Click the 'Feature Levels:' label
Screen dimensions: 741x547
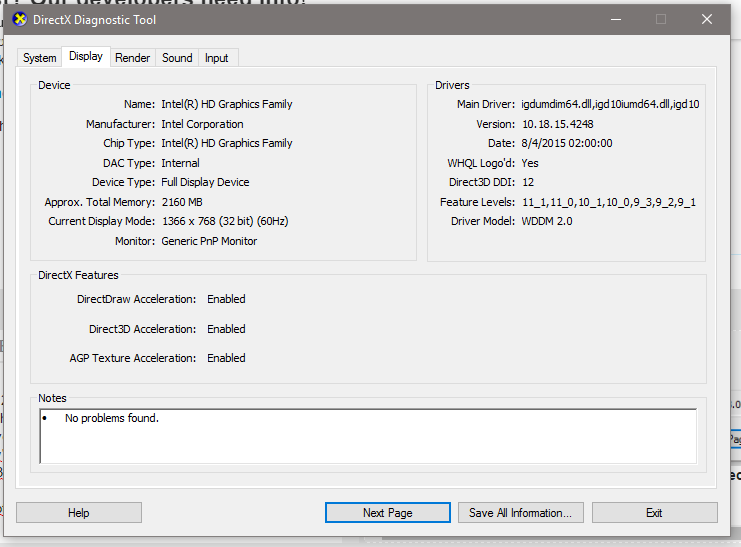point(477,202)
